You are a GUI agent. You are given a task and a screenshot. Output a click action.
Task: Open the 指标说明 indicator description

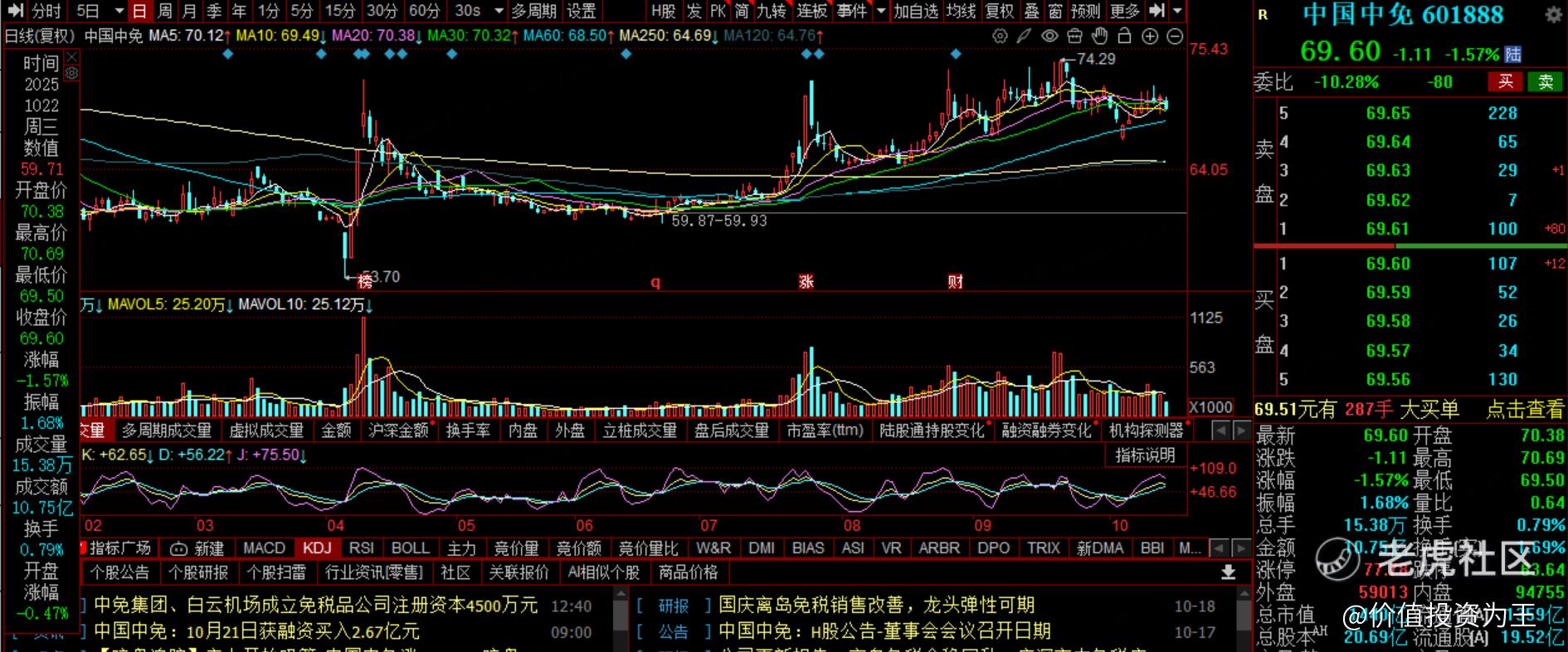(1145, 455)
